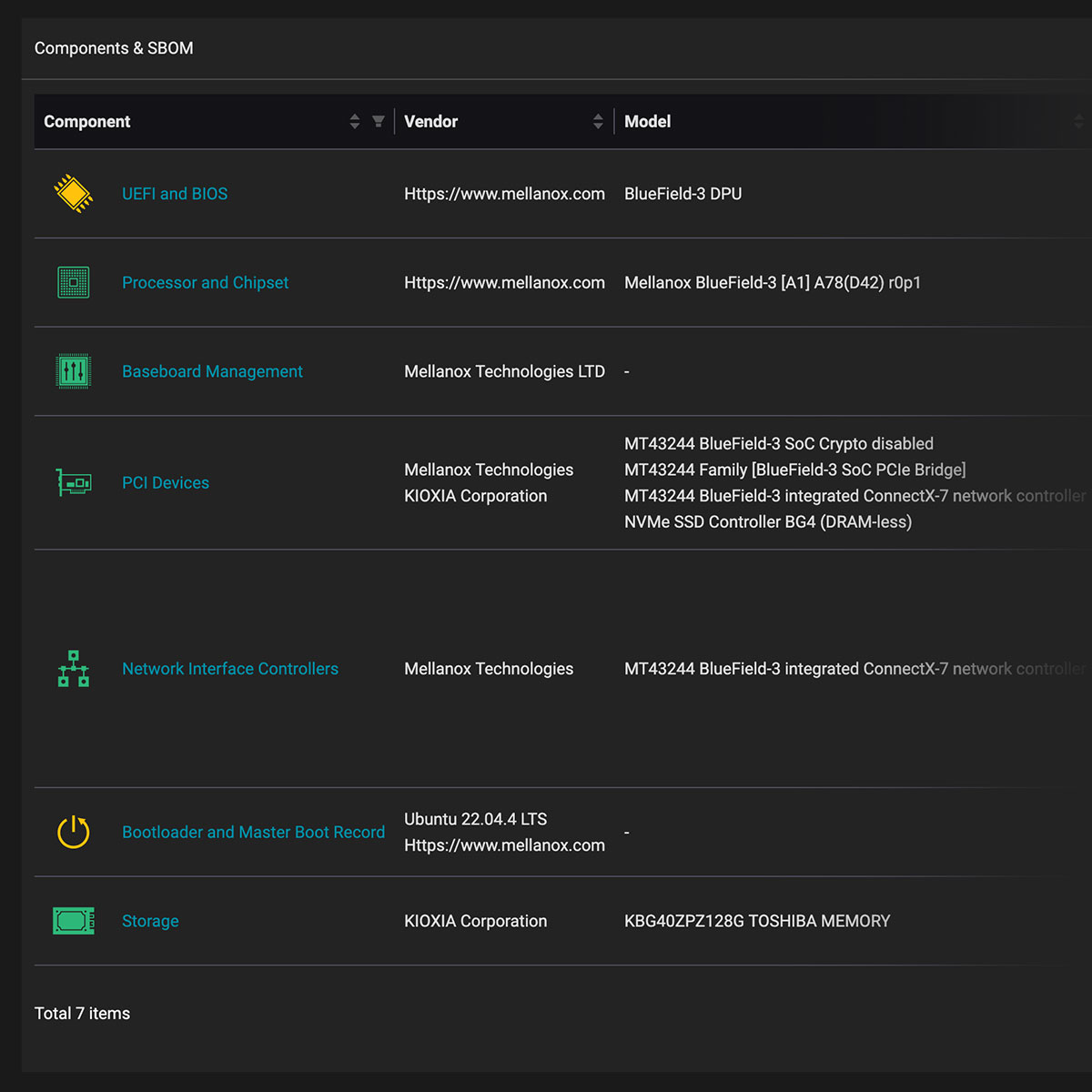Open the PCI Devices link
Viewport: 1092px width, 1092px height.
pyautogui.click(x=166, y=483)
